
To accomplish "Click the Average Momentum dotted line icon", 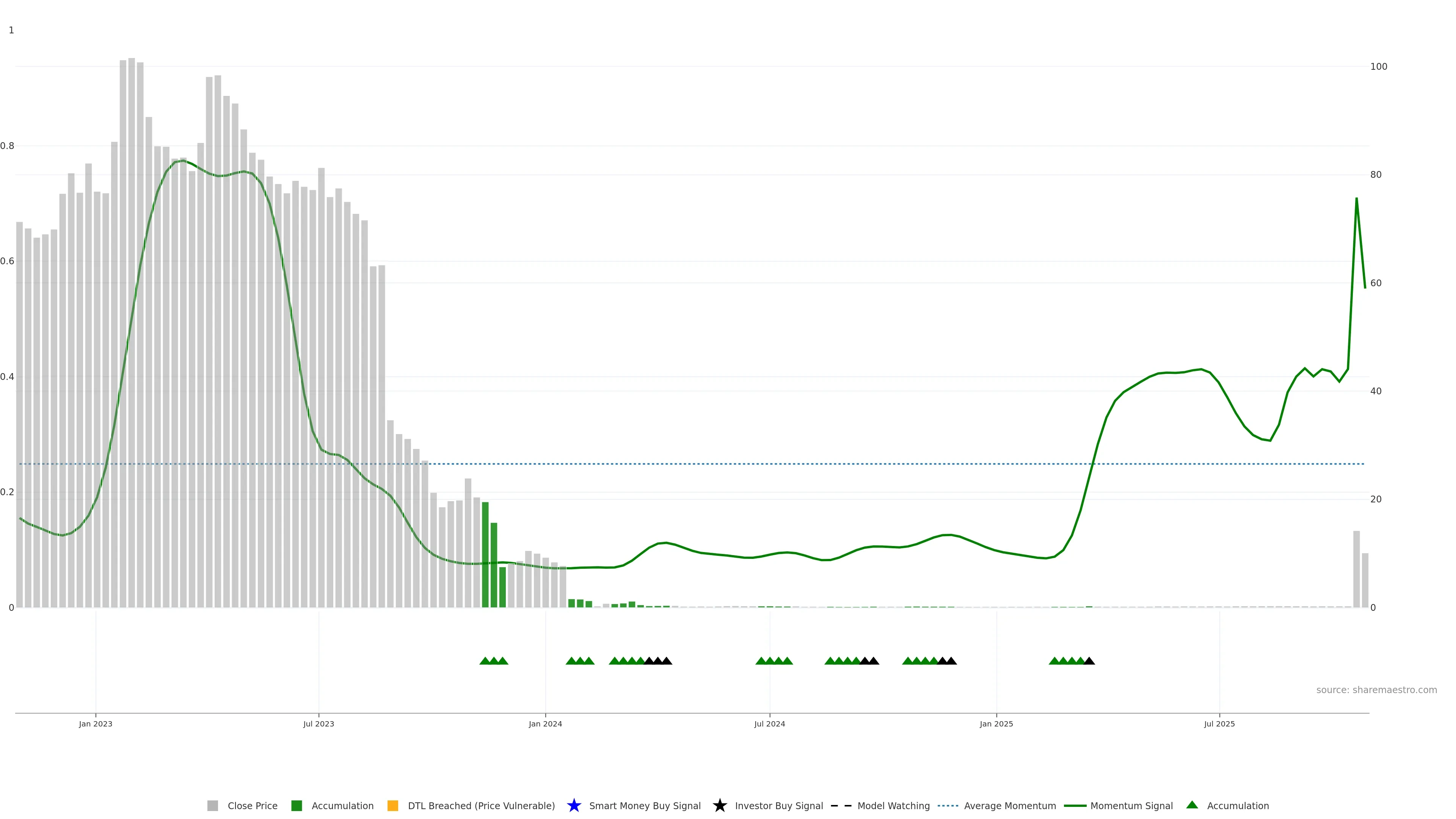I will tap(948, 805).
